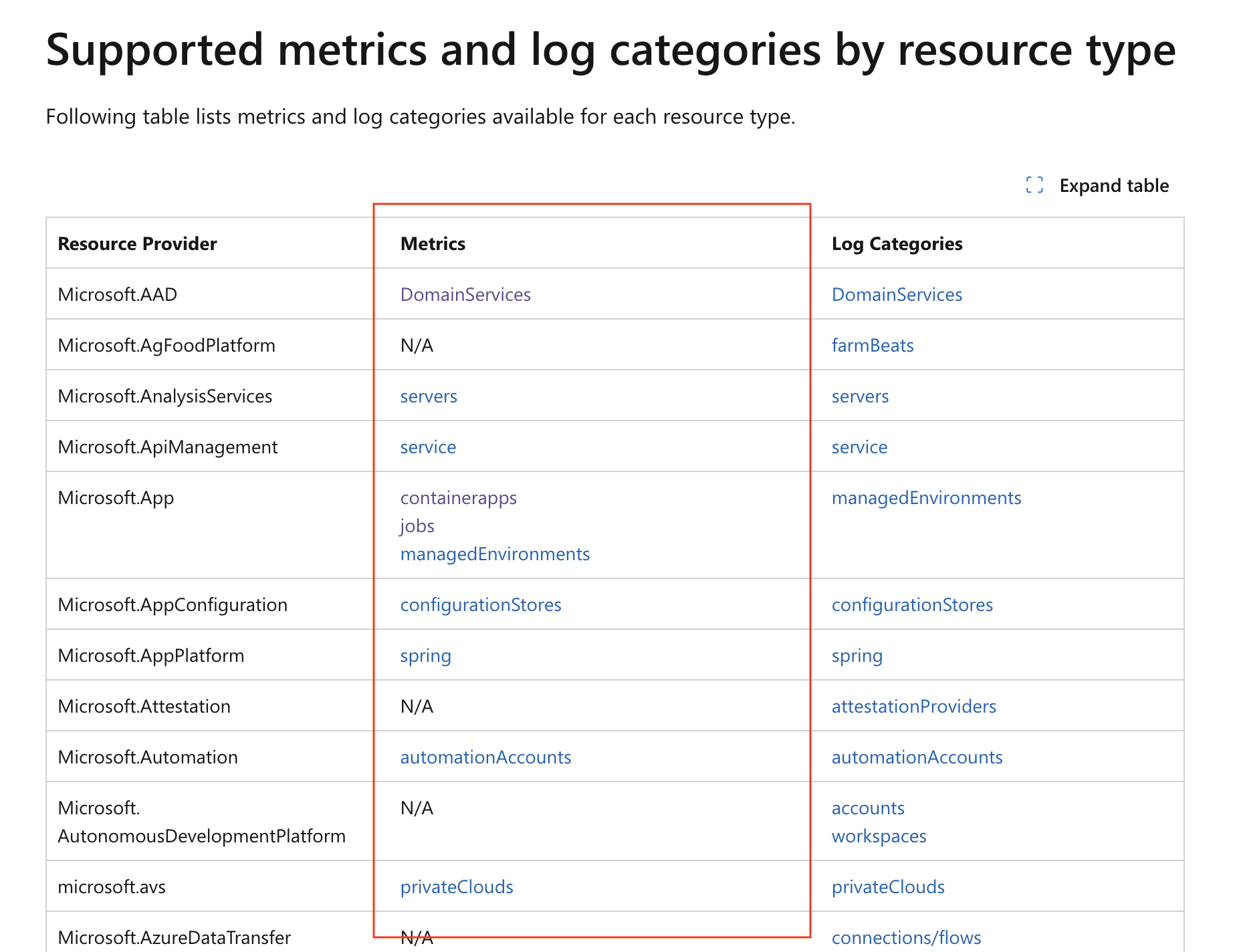Open DomainServices metrics for Microsoft.AAD
Image resolution: width=1233 pixels, height=952 pixels.
click(x=465, y=294)
